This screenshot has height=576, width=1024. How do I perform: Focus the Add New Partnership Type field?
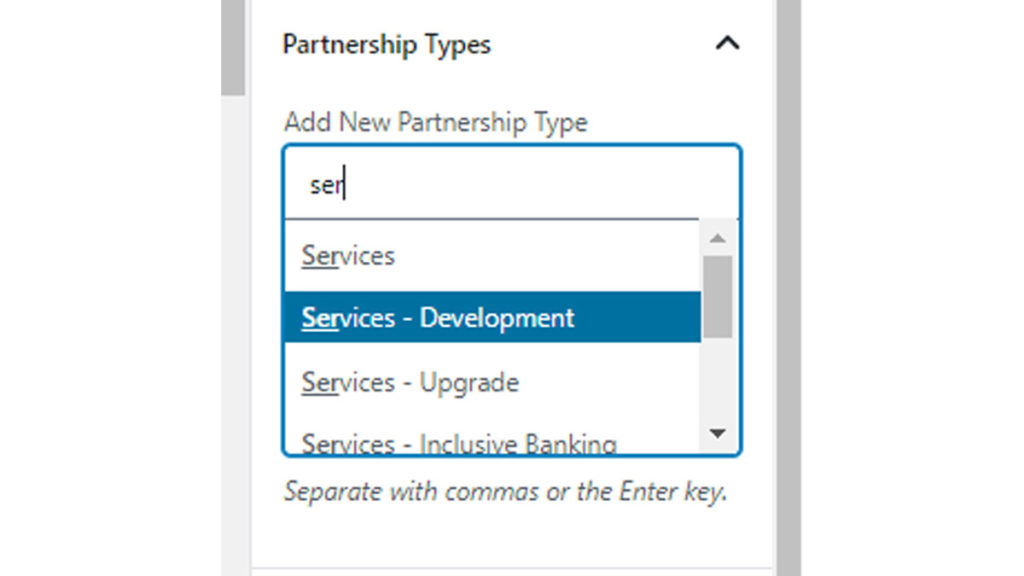(512, 184)
